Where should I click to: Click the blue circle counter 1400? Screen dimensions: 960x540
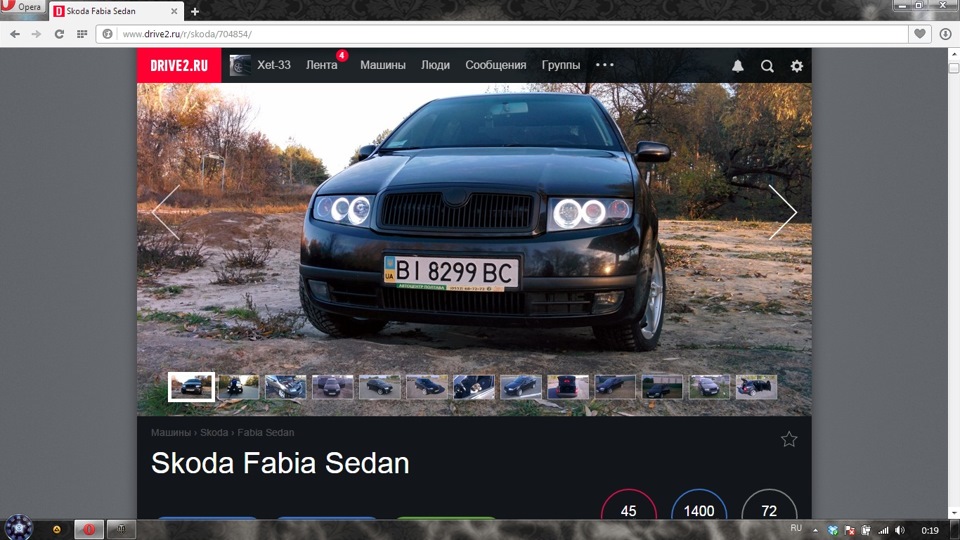(699, 506)
